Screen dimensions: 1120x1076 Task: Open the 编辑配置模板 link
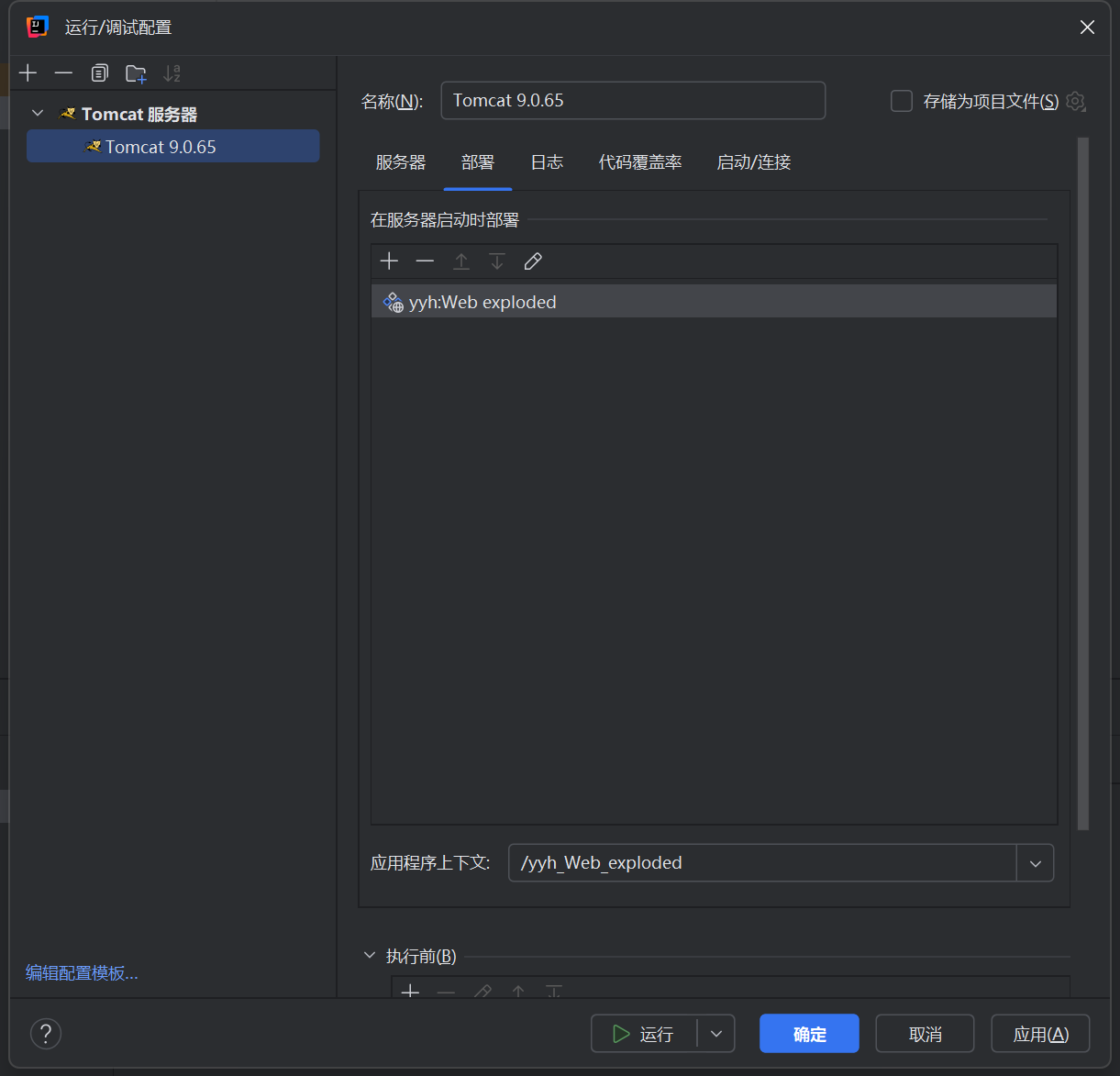tap(81, 972)
